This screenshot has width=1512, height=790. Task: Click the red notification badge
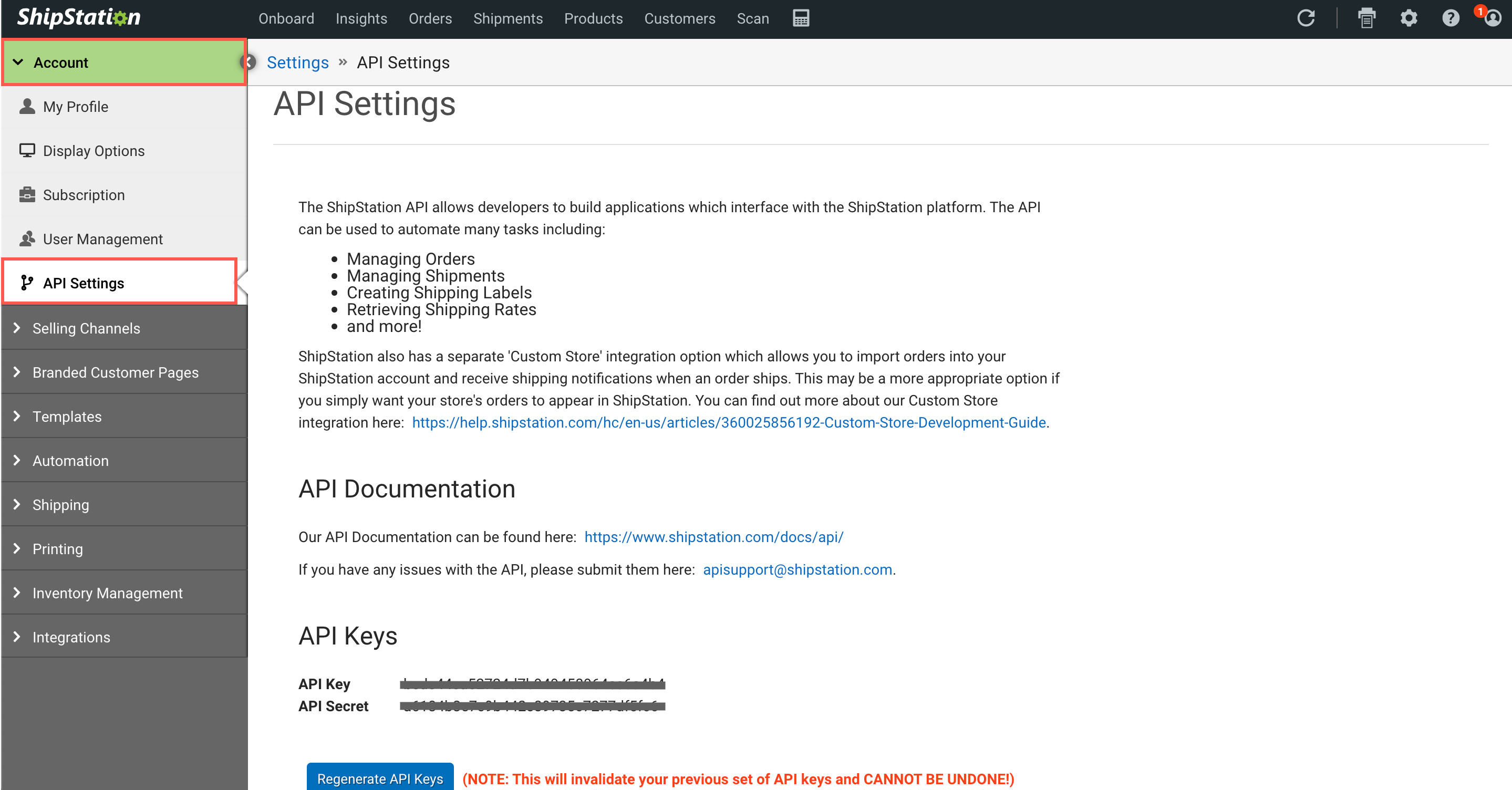coord(1480,11)
